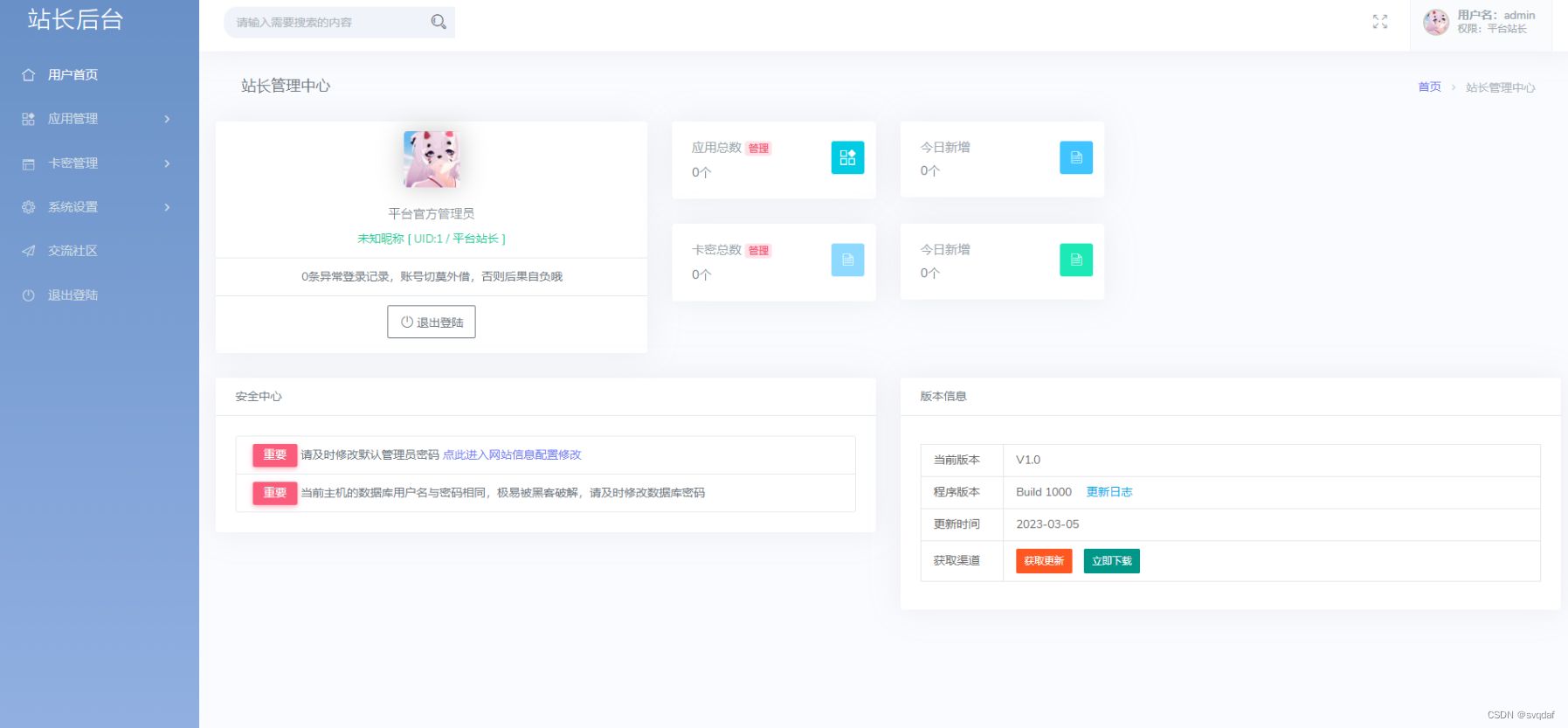Click the 管理 tag next to 应用总数
Viewport: 1568px width, 728px height.
758,149
